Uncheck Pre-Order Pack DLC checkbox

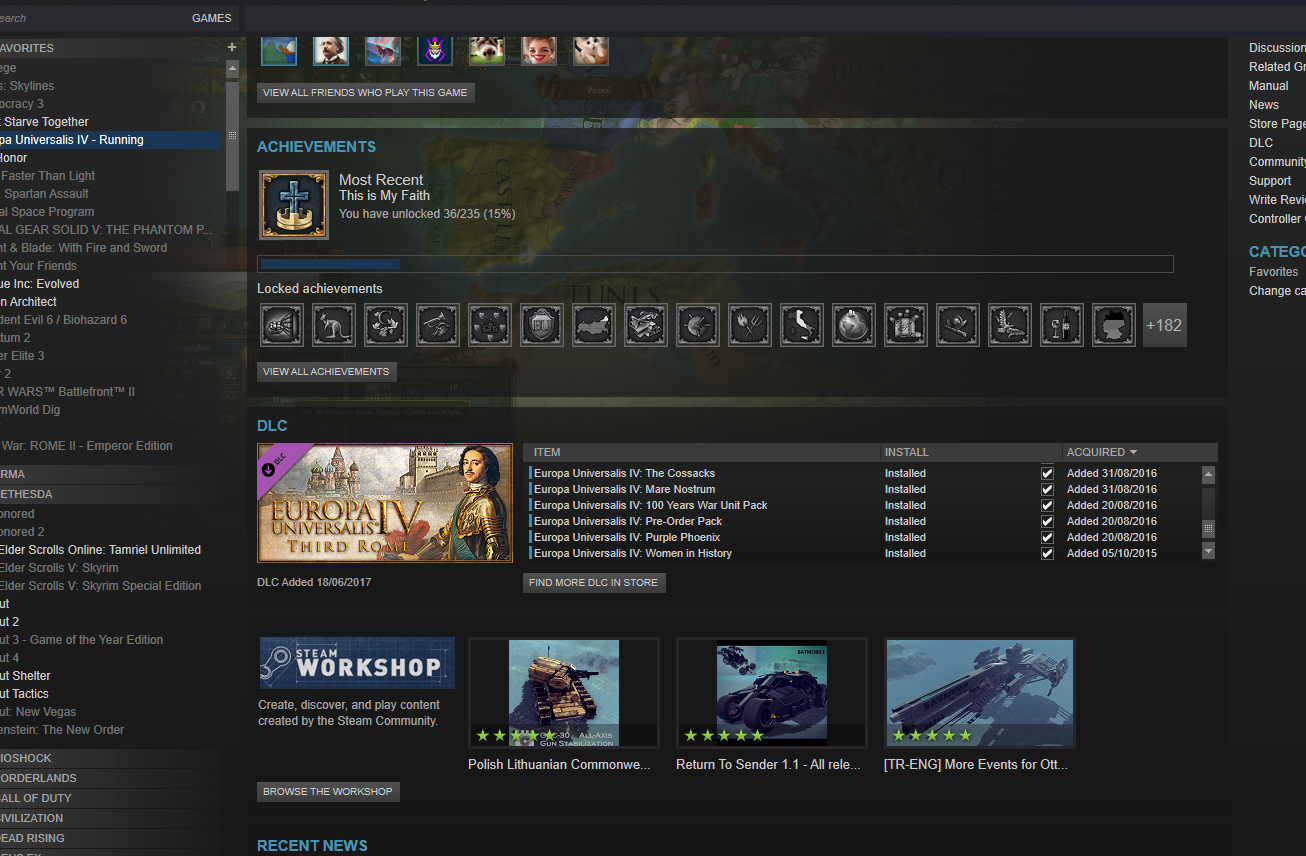coord(1047,521)
